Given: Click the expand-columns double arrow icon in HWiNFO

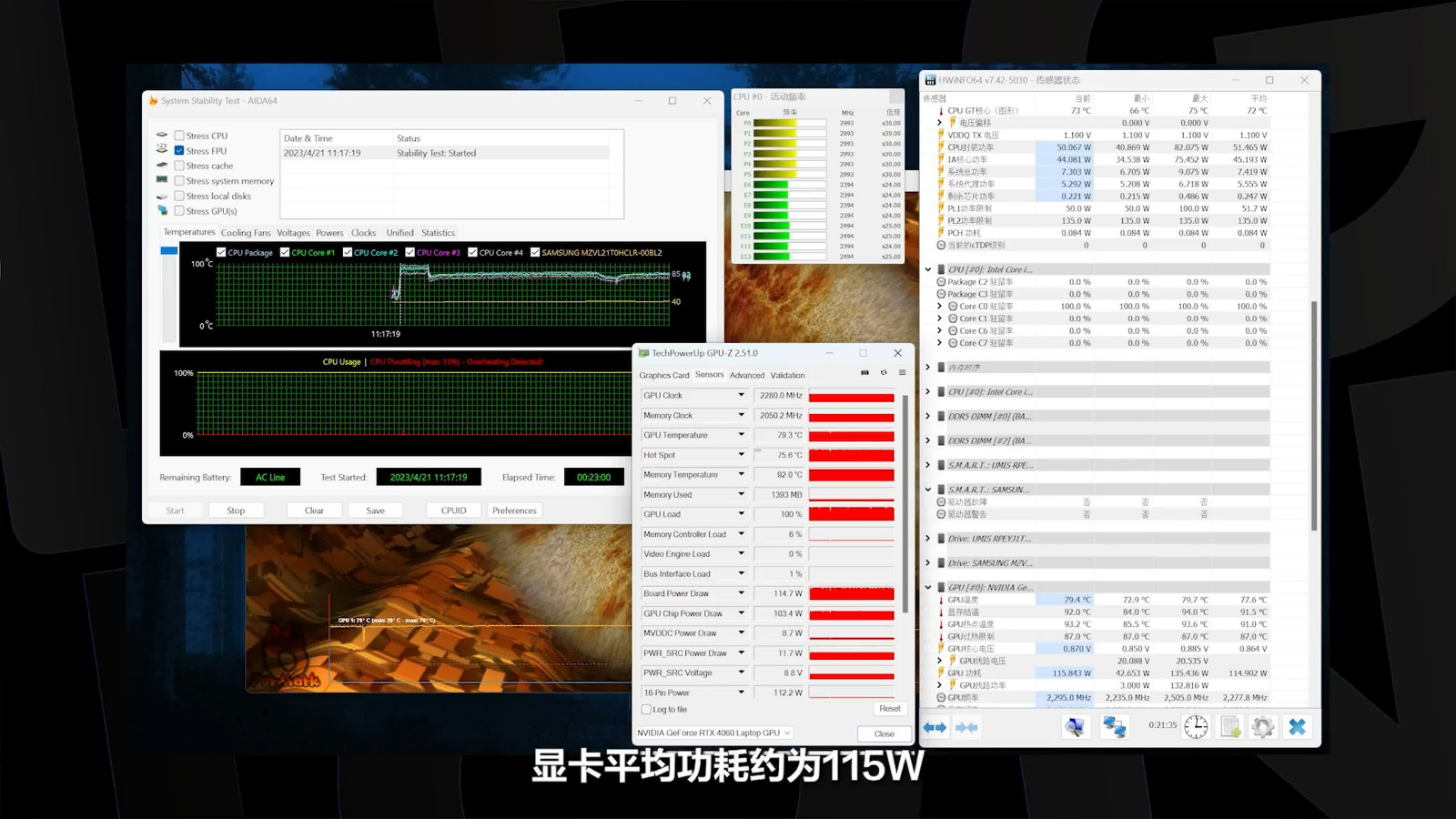Looking at the screenshot, I should [935, 727].
